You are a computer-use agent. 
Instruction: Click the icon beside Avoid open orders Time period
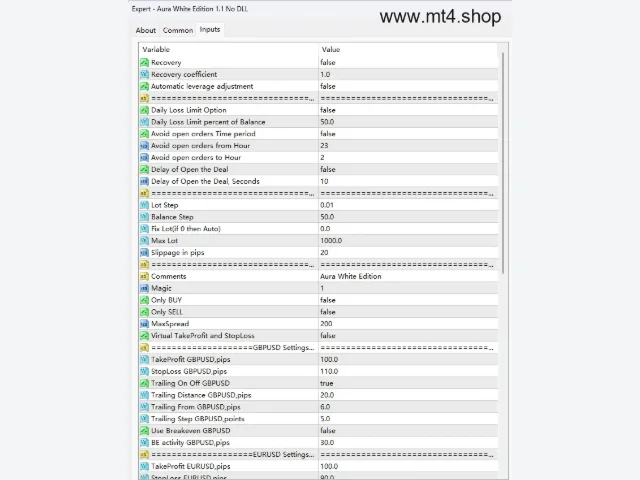point(144,133)
